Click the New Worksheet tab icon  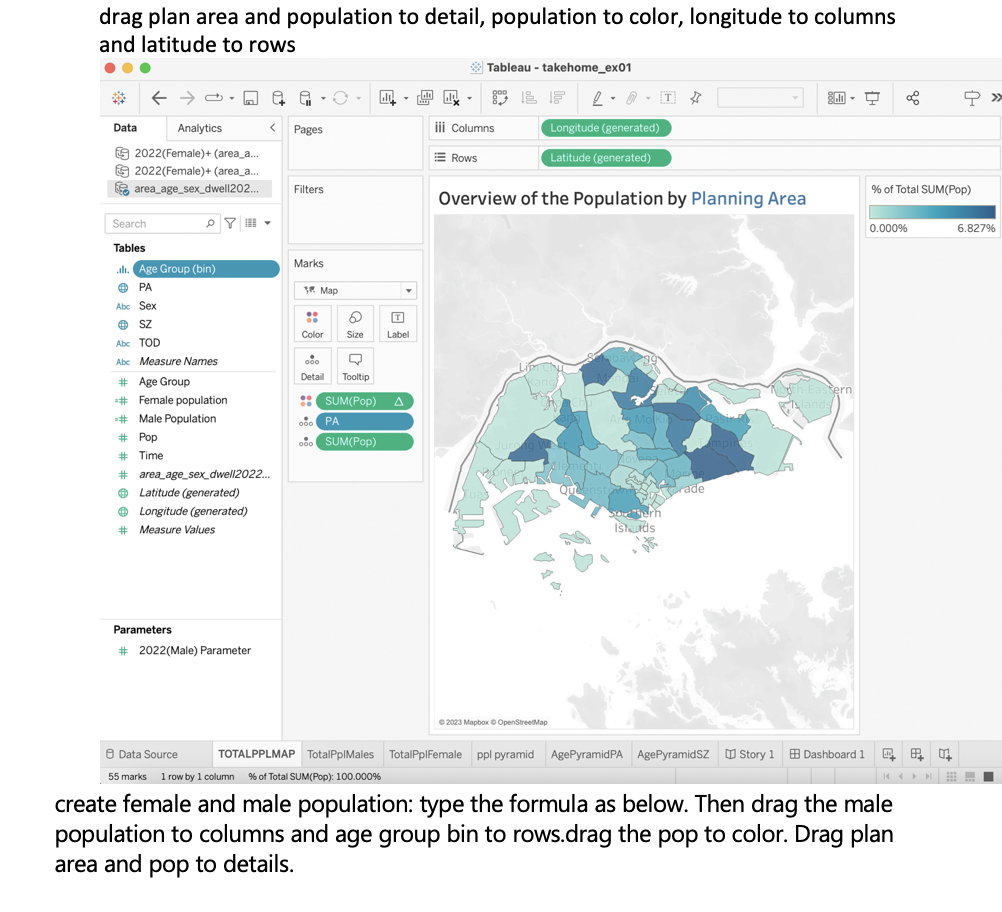888,754
